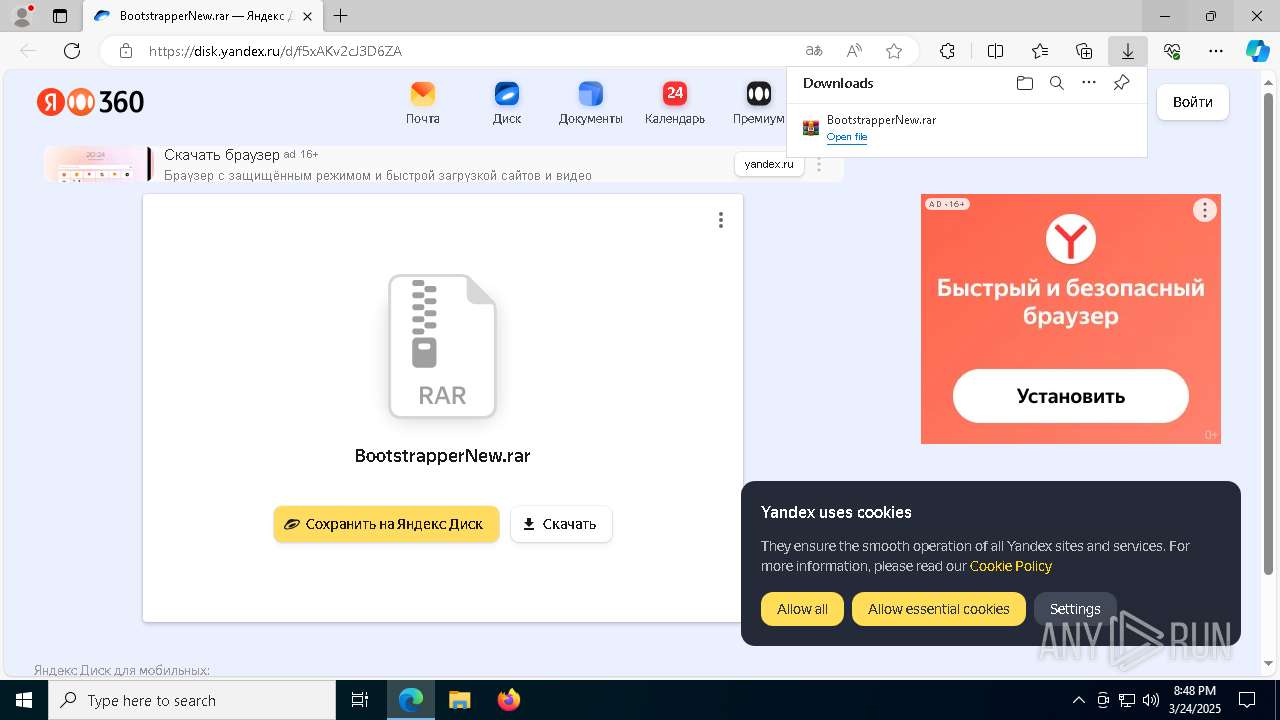The height and width of the screenshot is (720, 1280).
Task: Accept cookies with Allow all
Action: coord(802,609)
